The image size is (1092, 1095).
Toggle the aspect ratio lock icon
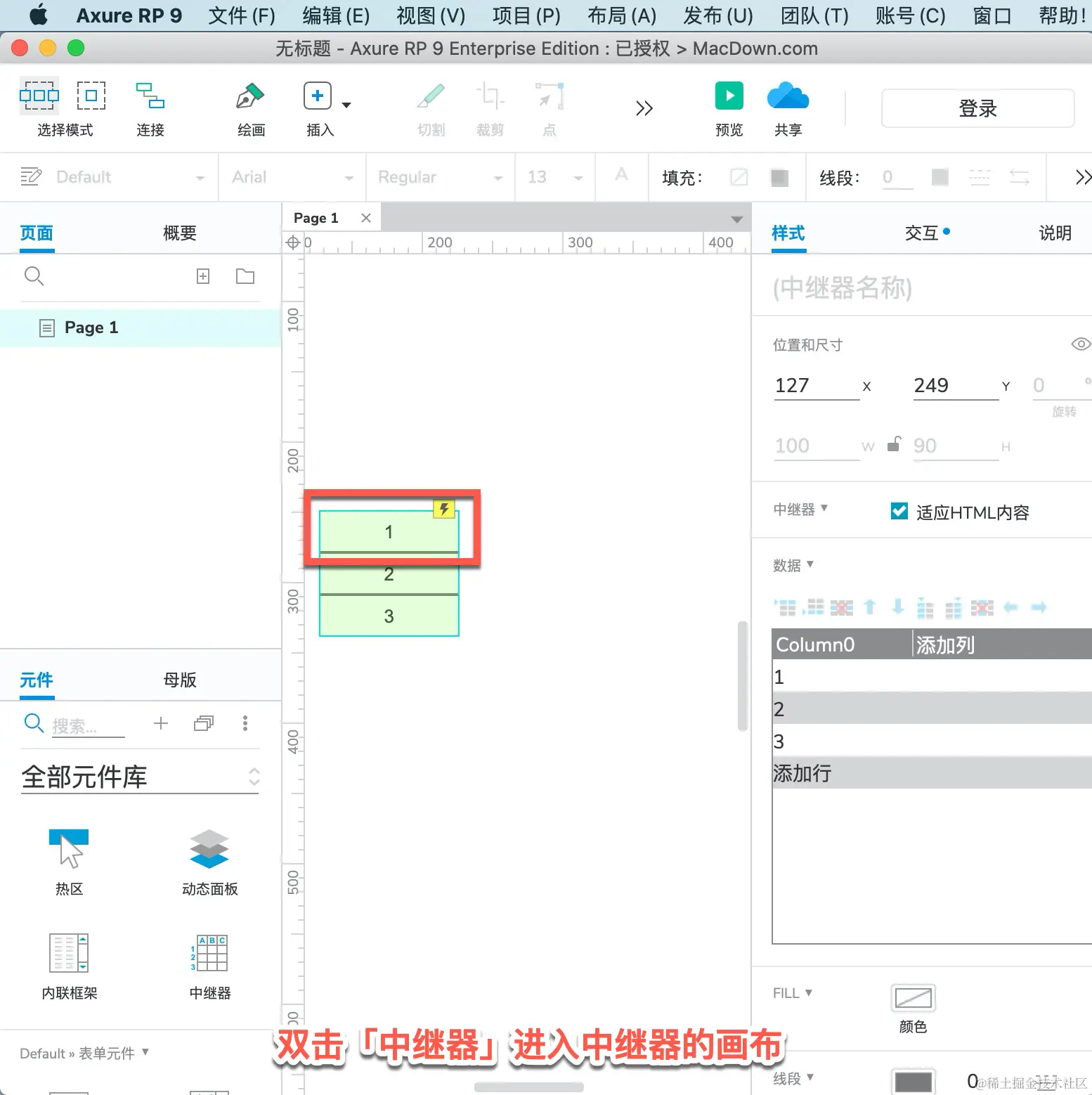click(x=893, y=445)
